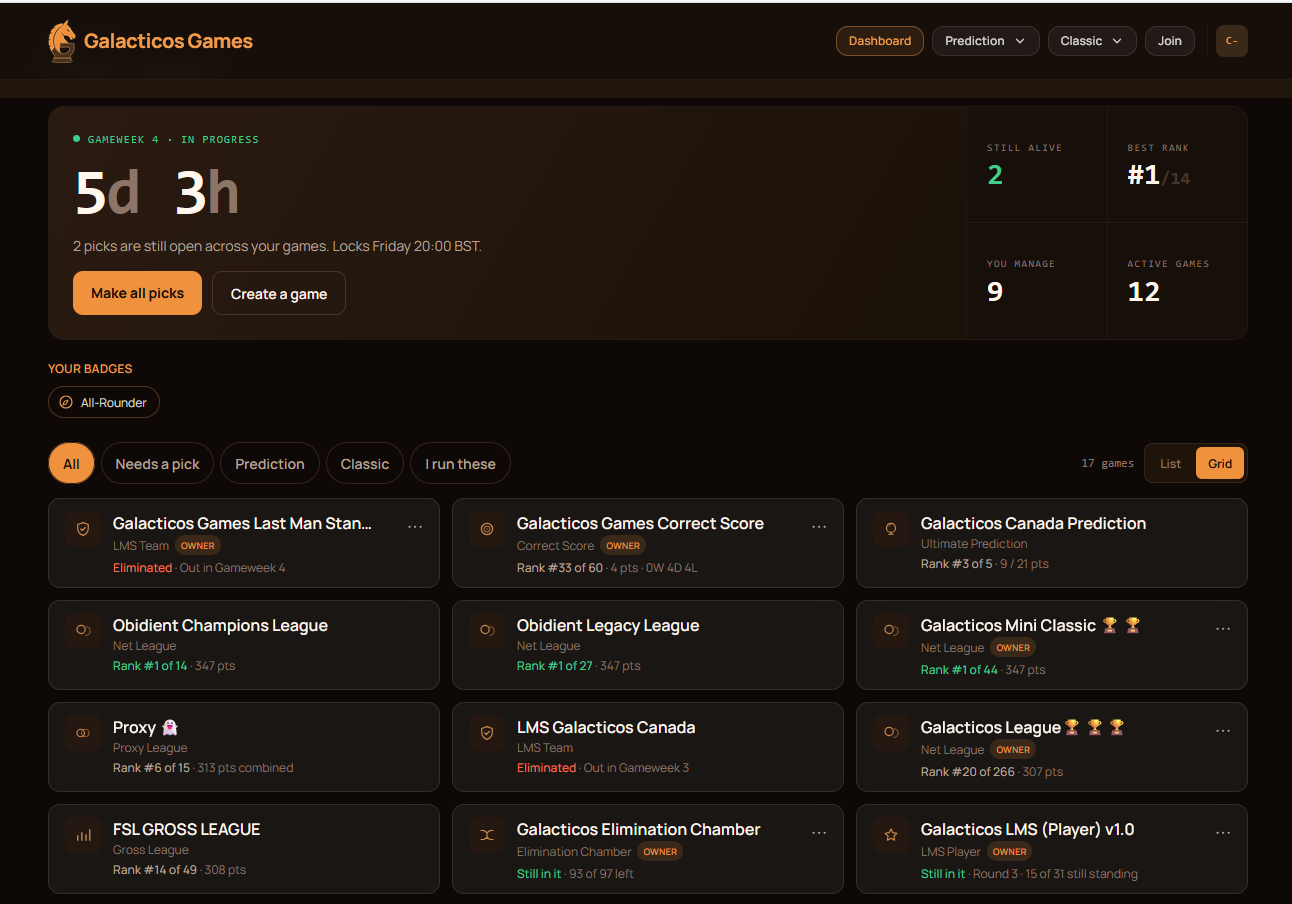Click 'Rank #1 of 44' text

[x=959, y=670]
